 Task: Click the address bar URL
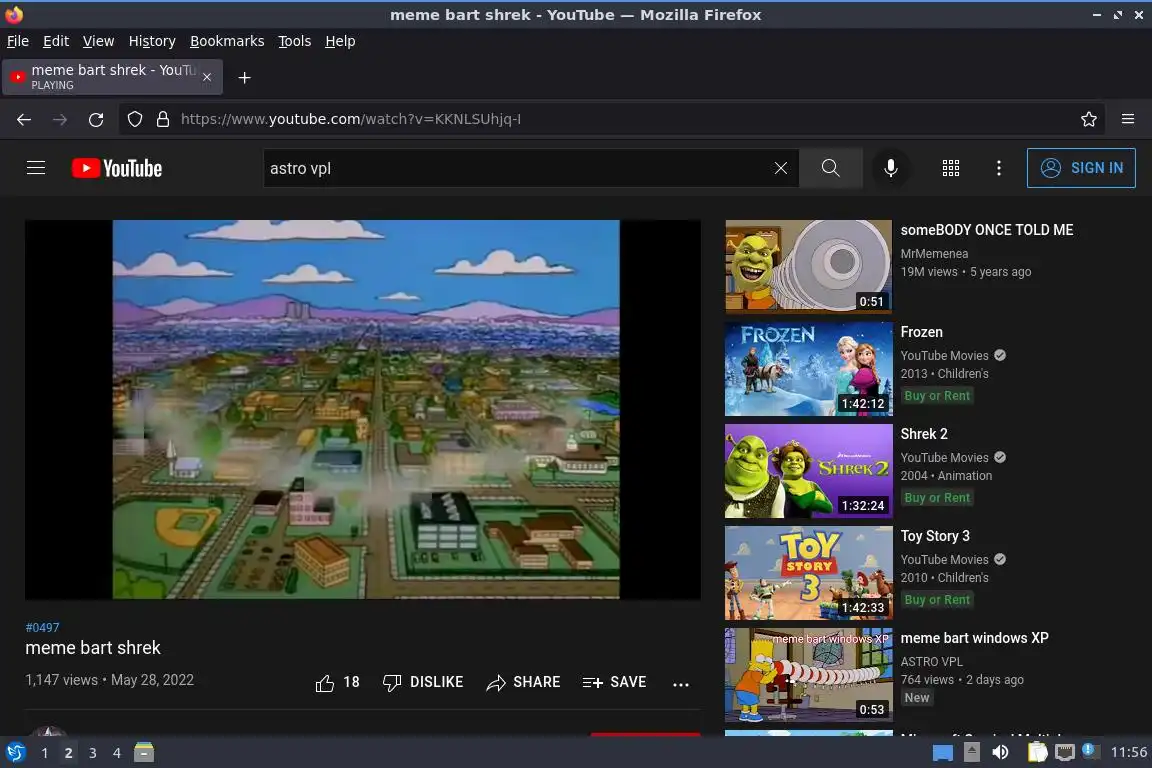tap(350, 119)
